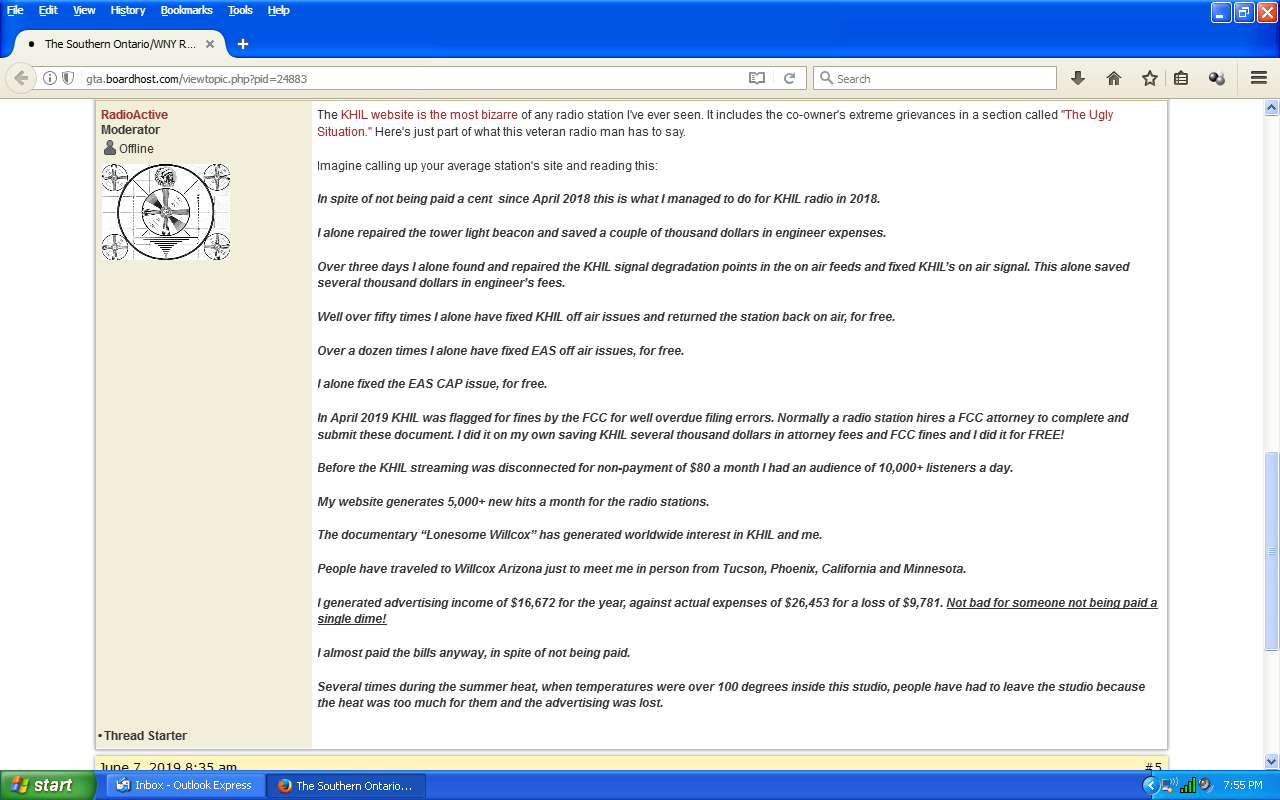Viewport: 1280px width, 800px height.
Task: Click the vertical scrollbar thumb
Action: coord(1272,550)
